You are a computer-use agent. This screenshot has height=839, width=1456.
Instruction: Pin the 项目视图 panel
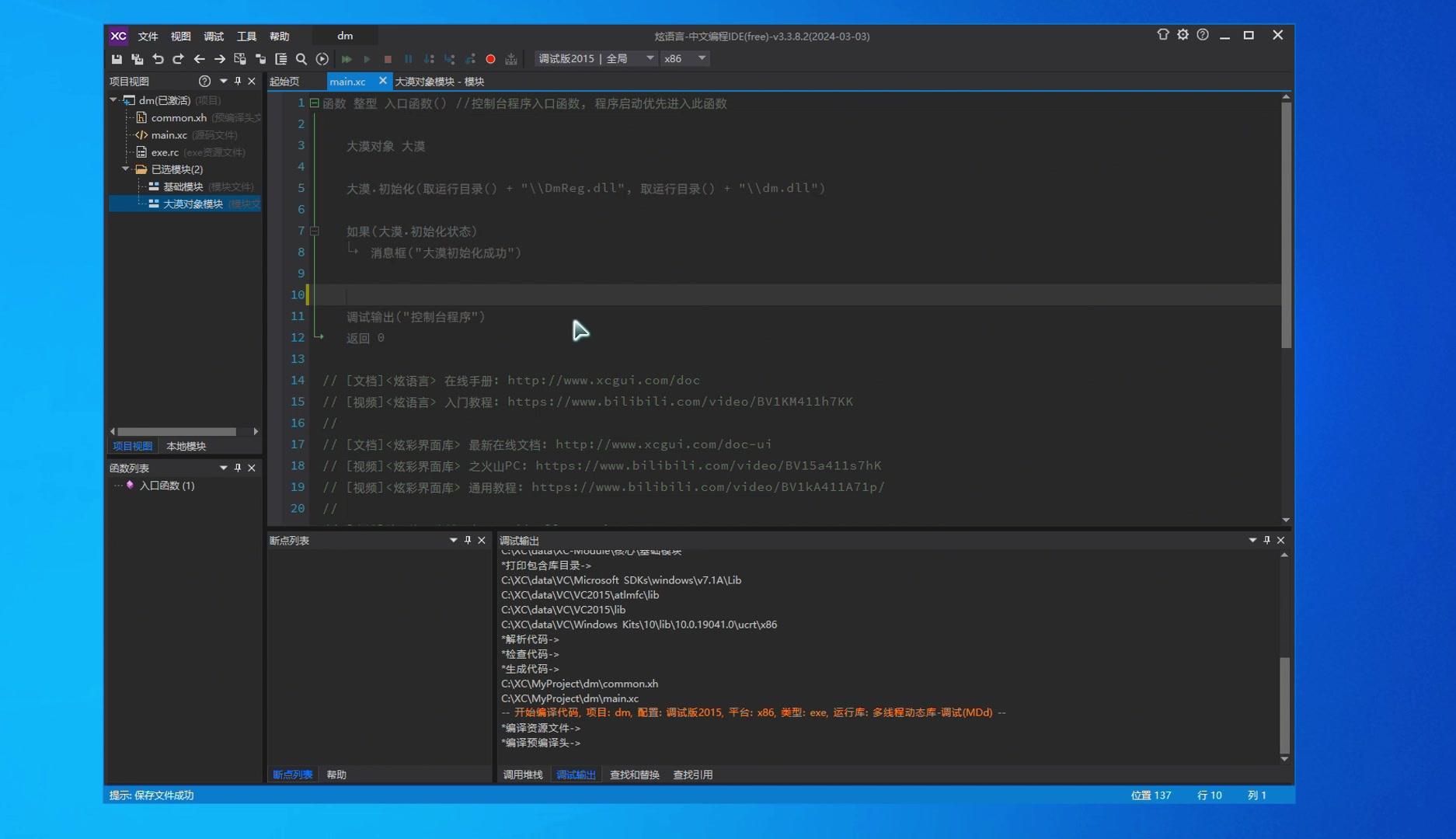238,81
